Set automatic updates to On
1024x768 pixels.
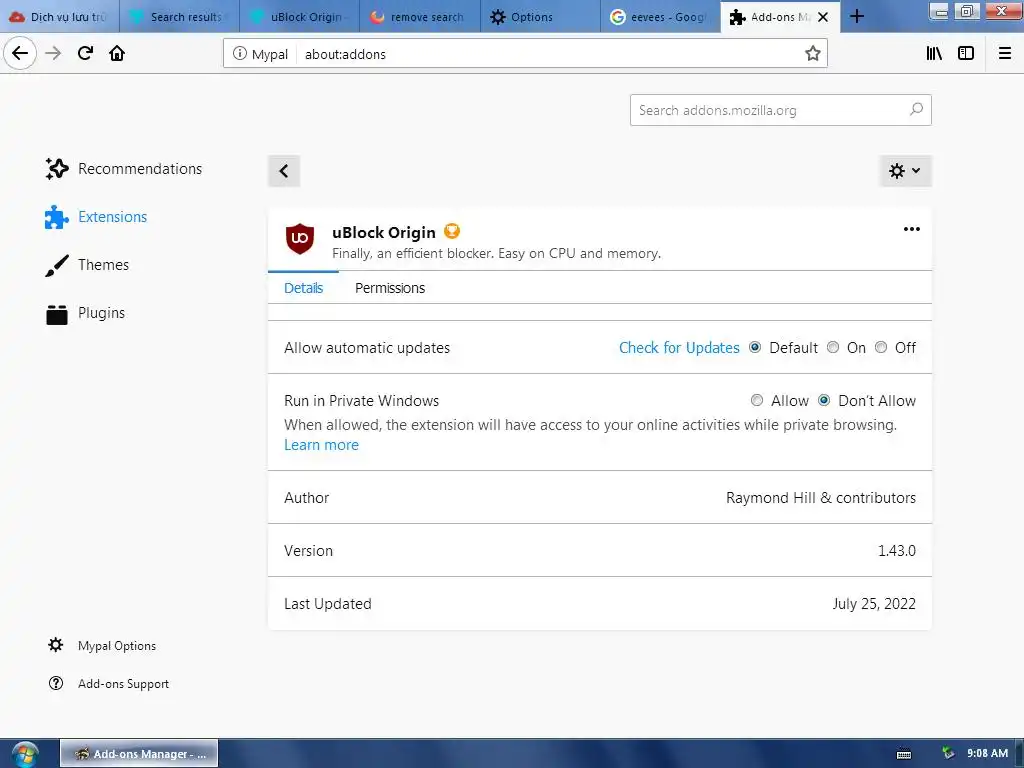pos(833,347)
